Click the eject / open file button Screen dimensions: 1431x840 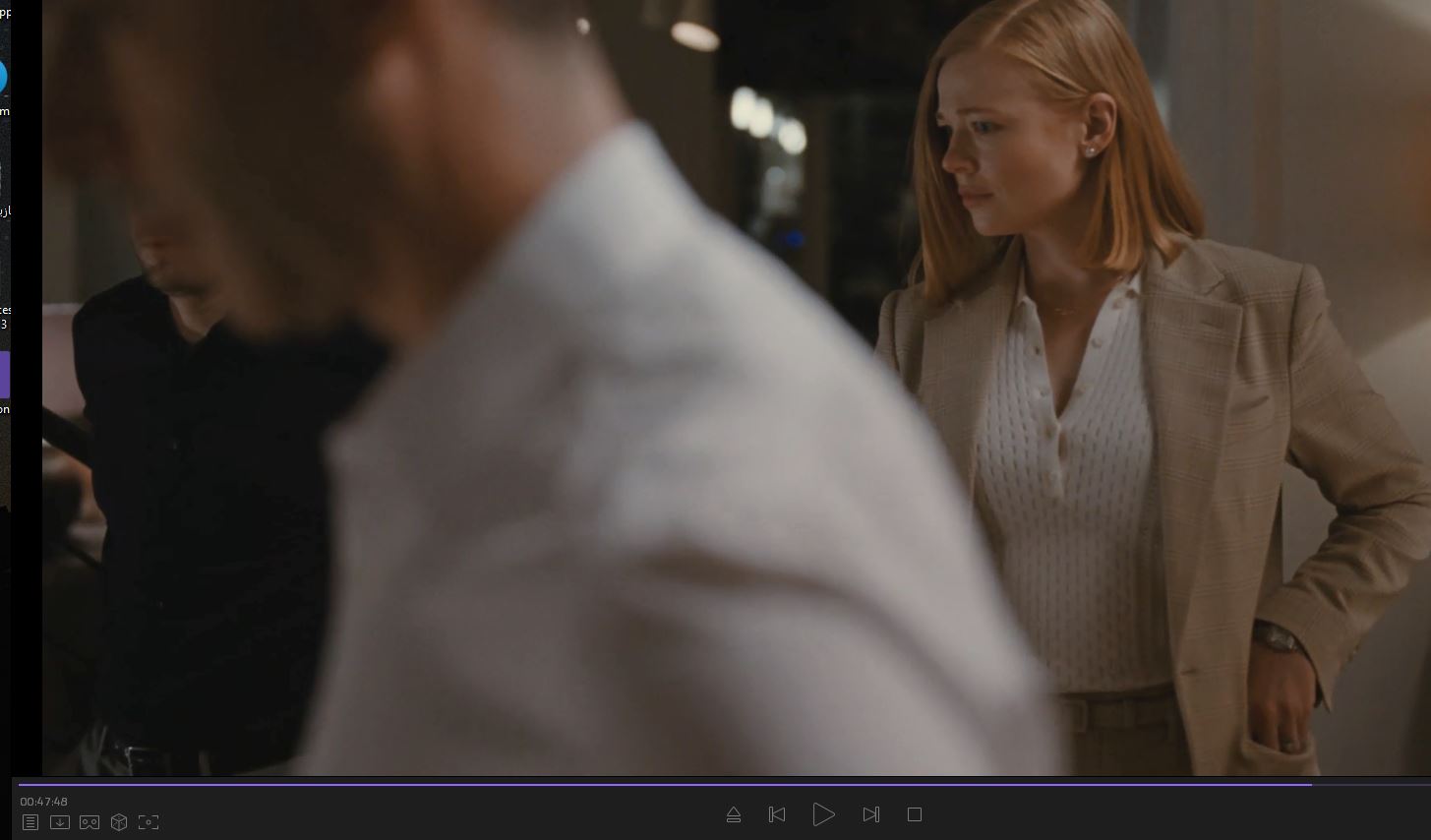coord(733,814)
